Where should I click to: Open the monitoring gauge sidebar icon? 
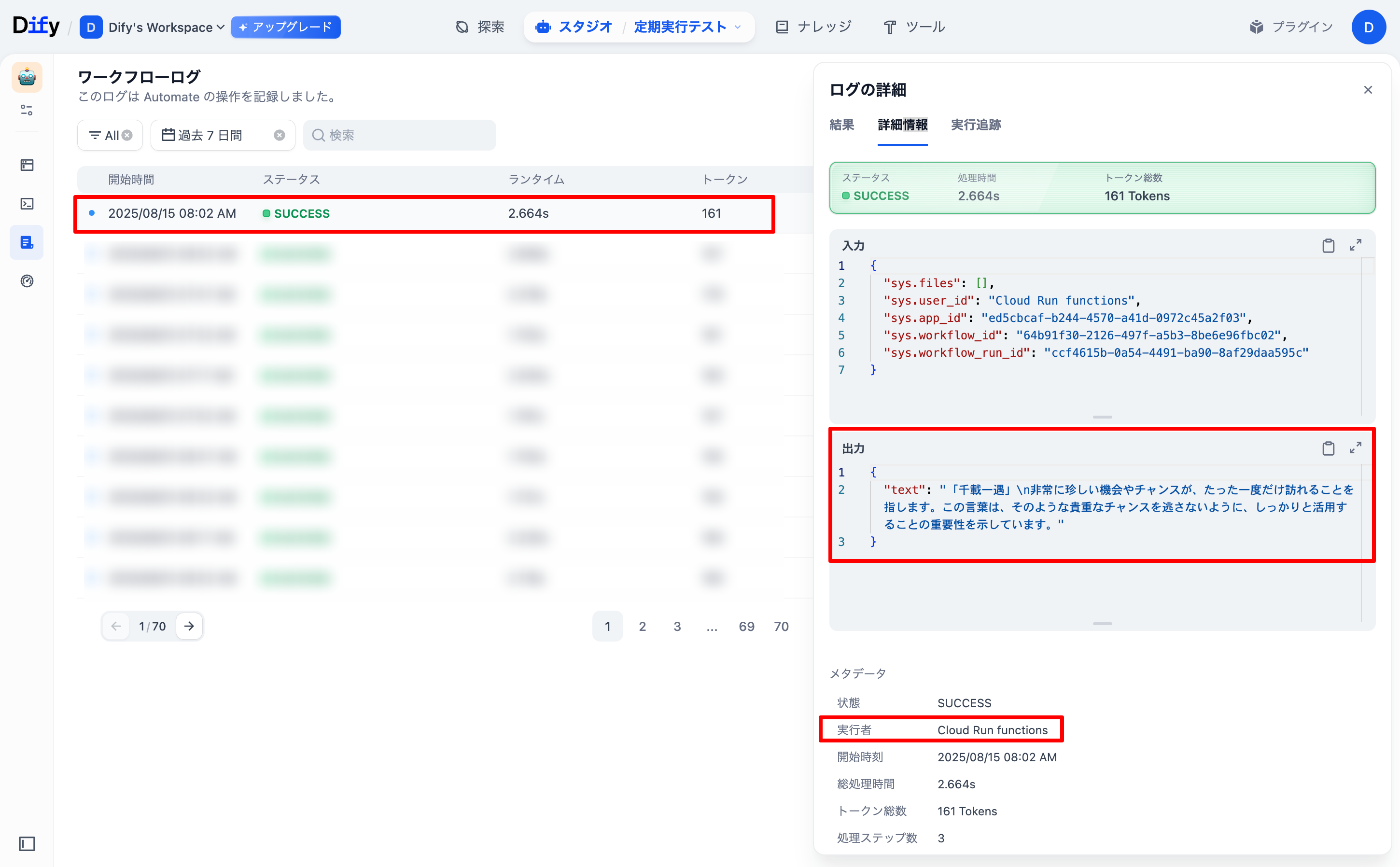[x=27, y=281]
